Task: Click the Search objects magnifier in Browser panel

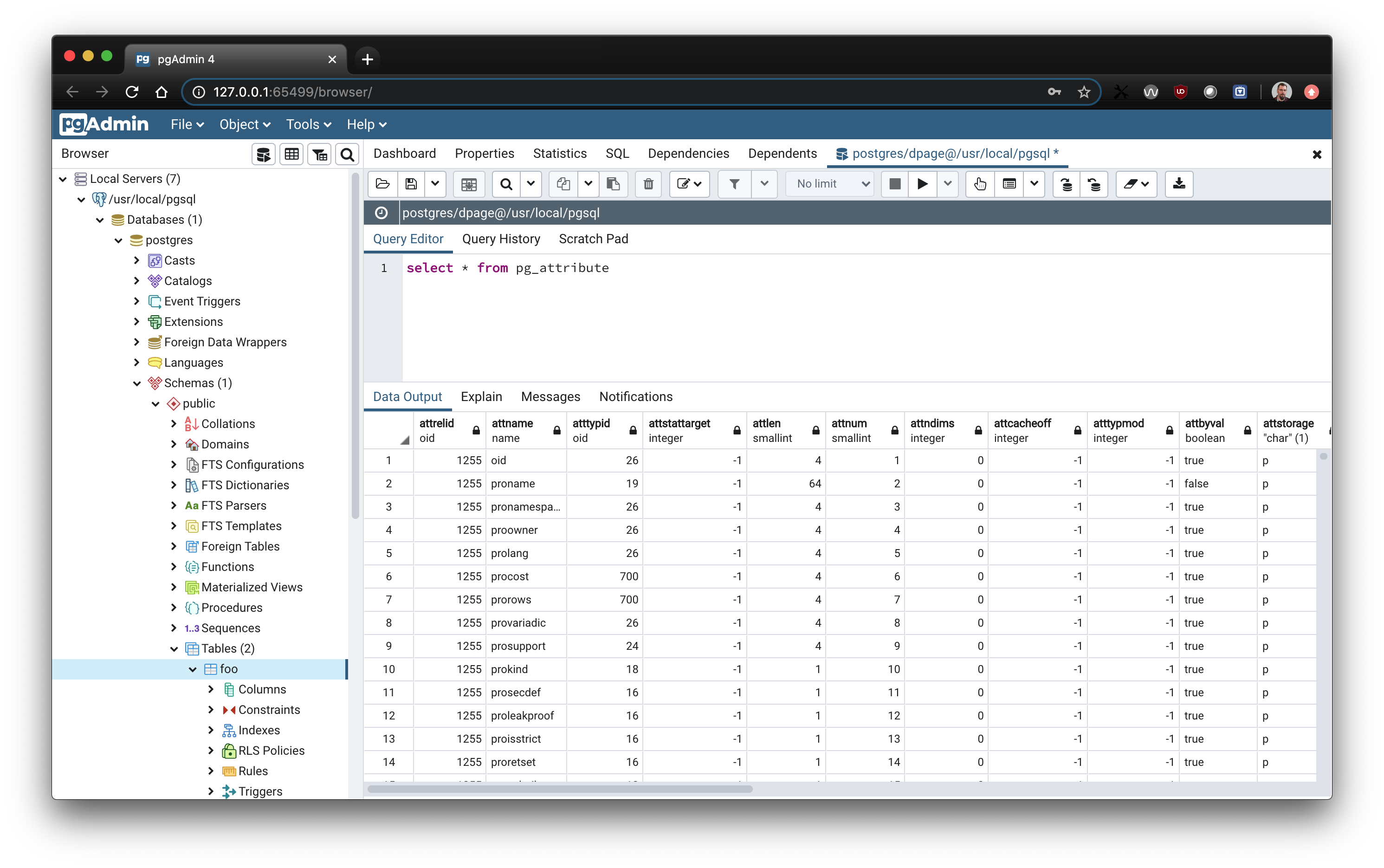Action: pyautogui.click(x=347, y=154)
